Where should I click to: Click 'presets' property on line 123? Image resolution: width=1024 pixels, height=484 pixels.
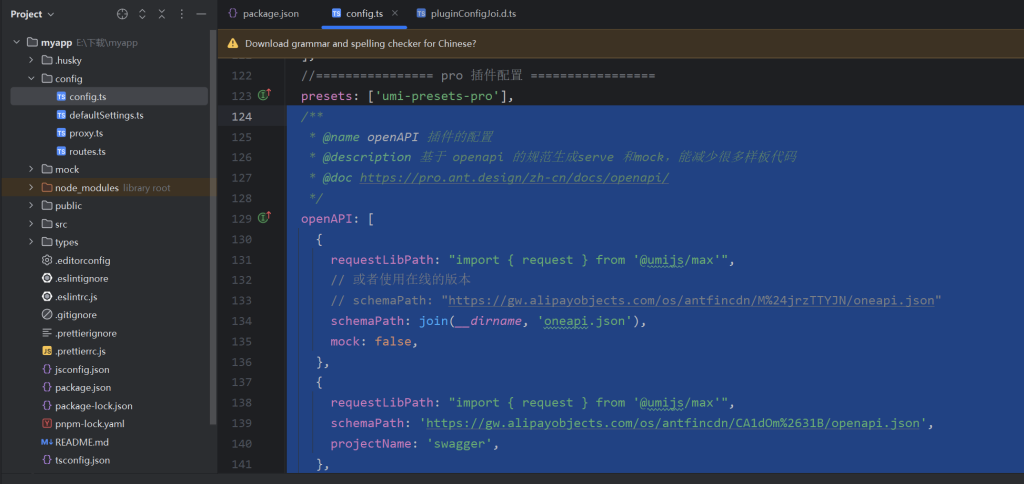tap(327, 97)
